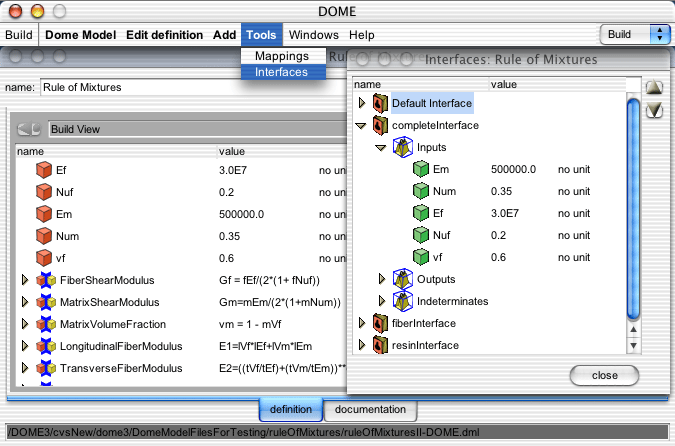Click the red cube icon beside Nuf
The width and height of the screenshot is (675, 446).
[44, 192]
